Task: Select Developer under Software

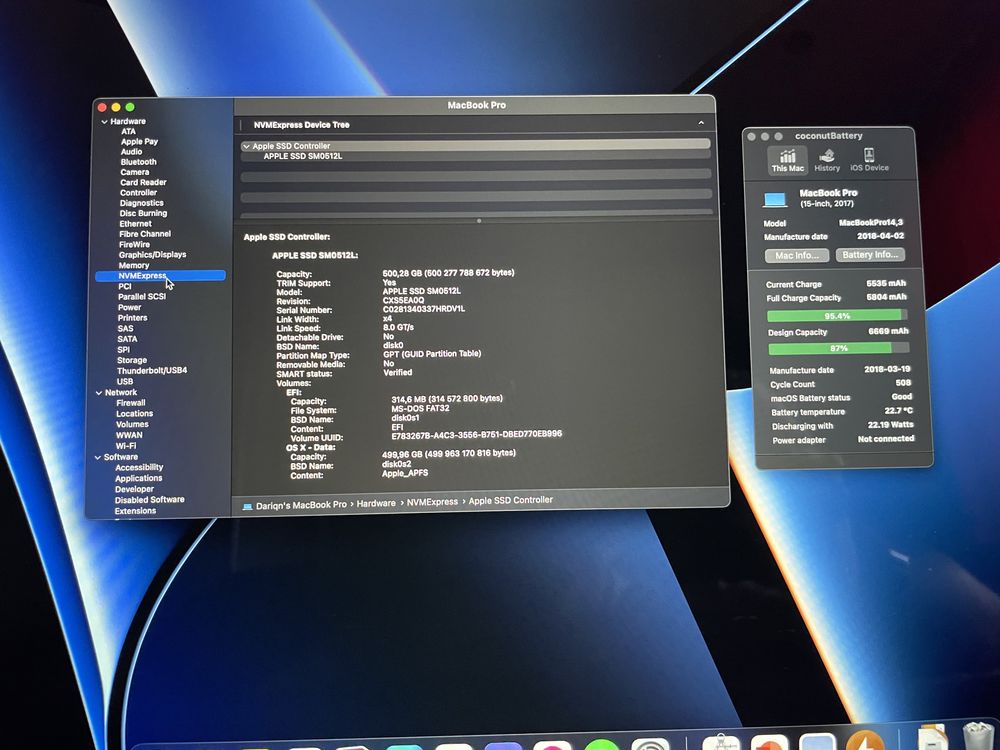Action: click(134, 489)
